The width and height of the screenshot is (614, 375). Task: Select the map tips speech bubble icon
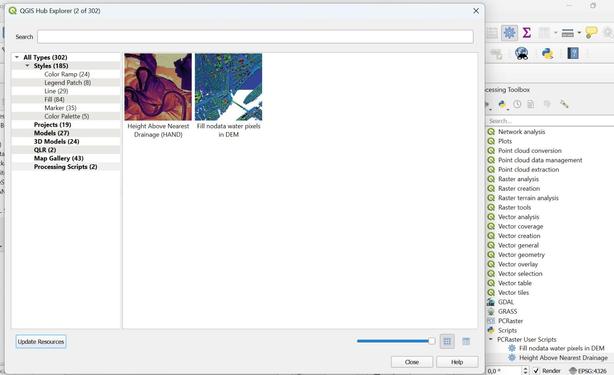pos(591,32)
